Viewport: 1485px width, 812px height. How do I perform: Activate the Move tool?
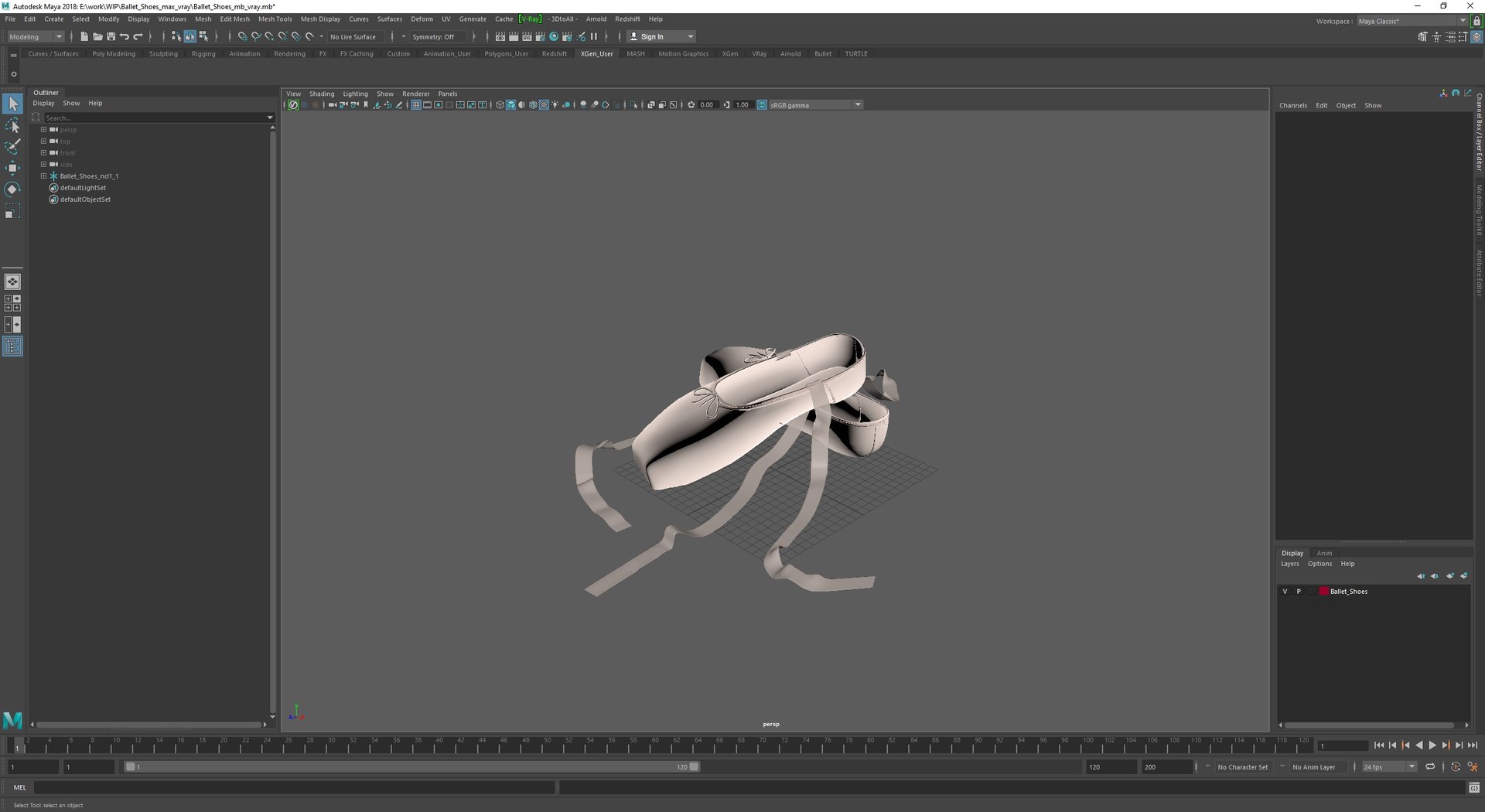coord(12,168)
